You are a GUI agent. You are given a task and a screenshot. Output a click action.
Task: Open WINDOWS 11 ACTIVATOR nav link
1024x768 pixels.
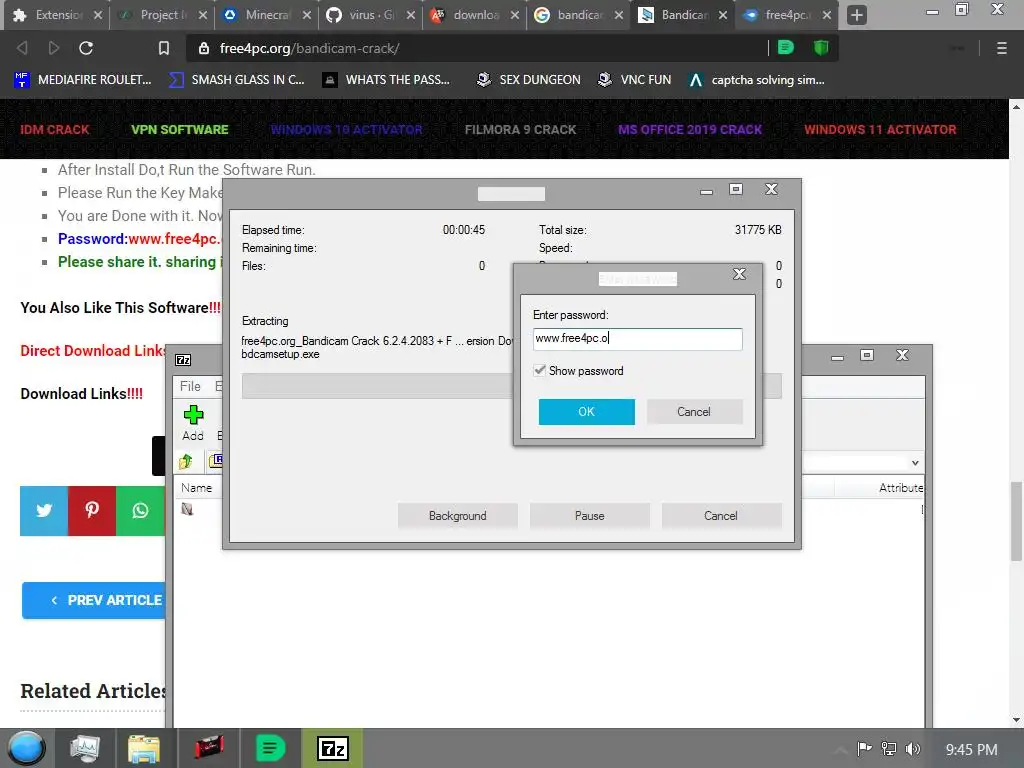[880, 129]
